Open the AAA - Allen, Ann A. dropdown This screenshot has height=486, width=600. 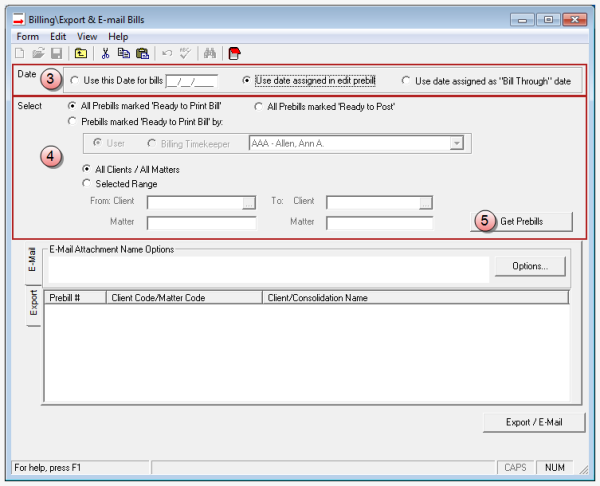click(457, 143)
